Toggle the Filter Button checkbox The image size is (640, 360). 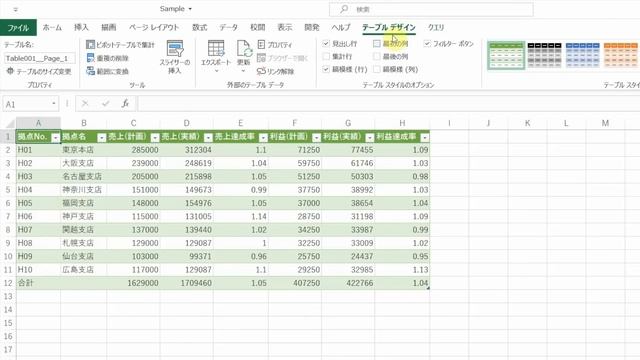pyautogui.click(x=427, y=43)
